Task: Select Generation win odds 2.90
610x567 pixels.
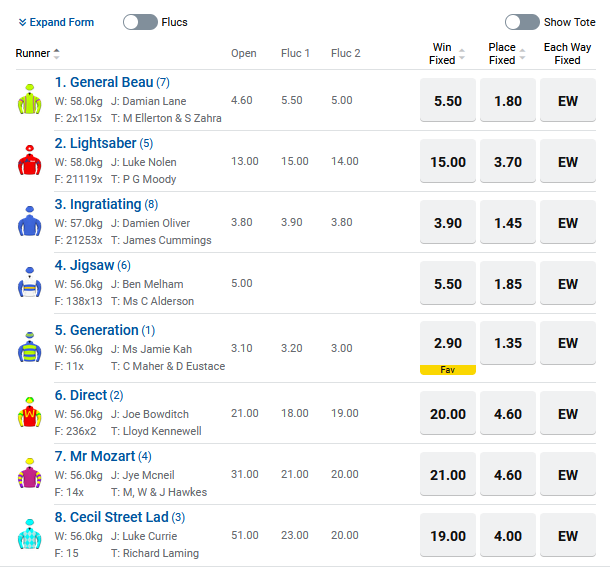Action: coord(448,343)
